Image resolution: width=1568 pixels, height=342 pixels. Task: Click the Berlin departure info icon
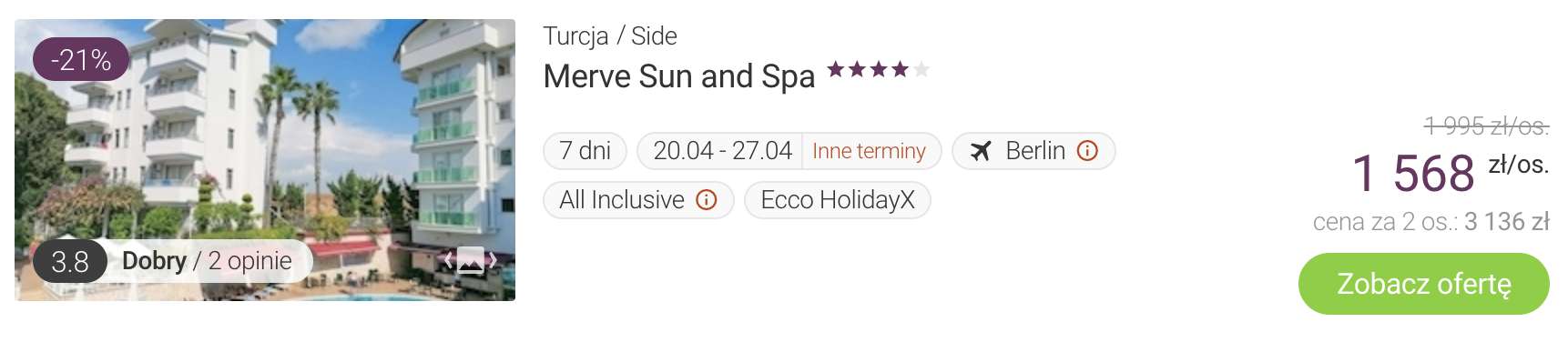pos(1087,151)
